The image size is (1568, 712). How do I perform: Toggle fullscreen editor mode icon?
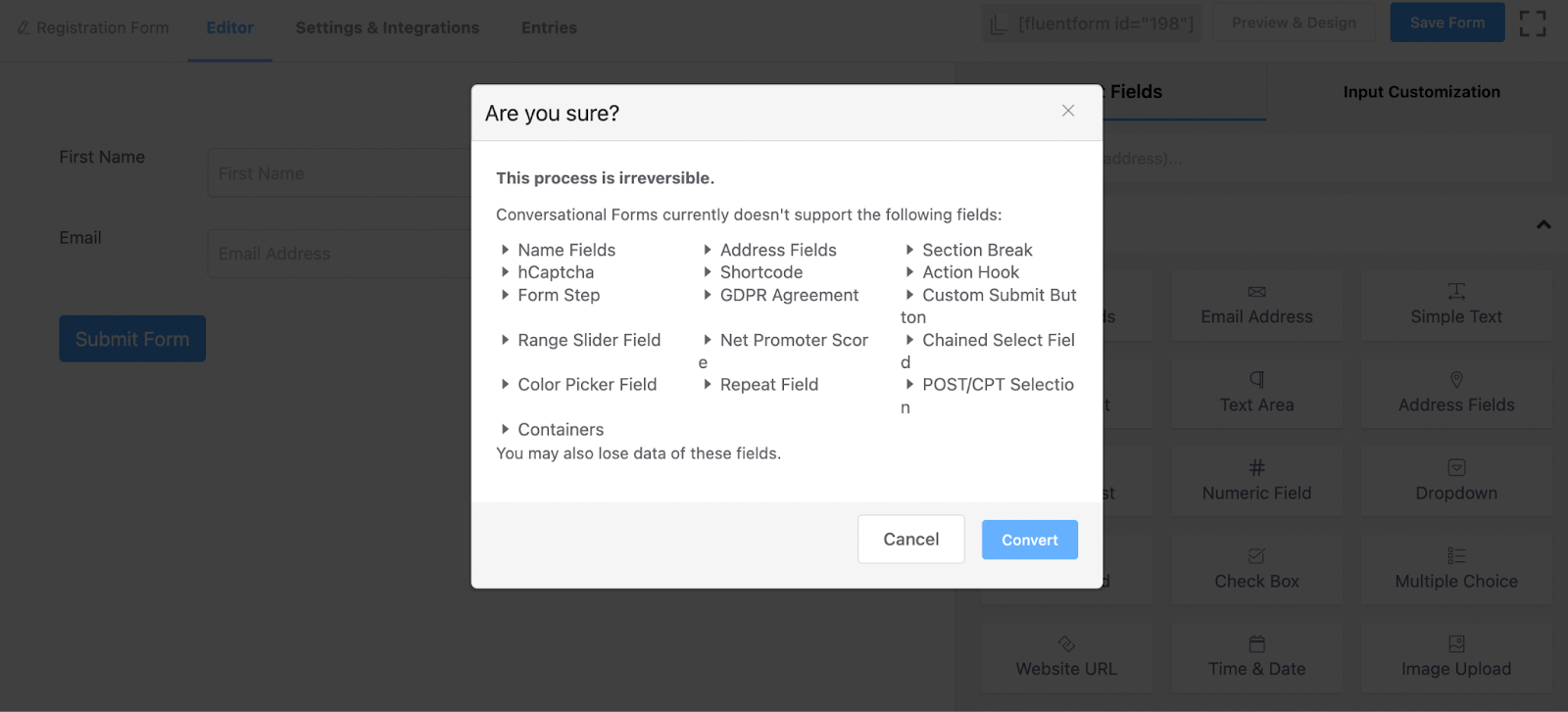1533,24
